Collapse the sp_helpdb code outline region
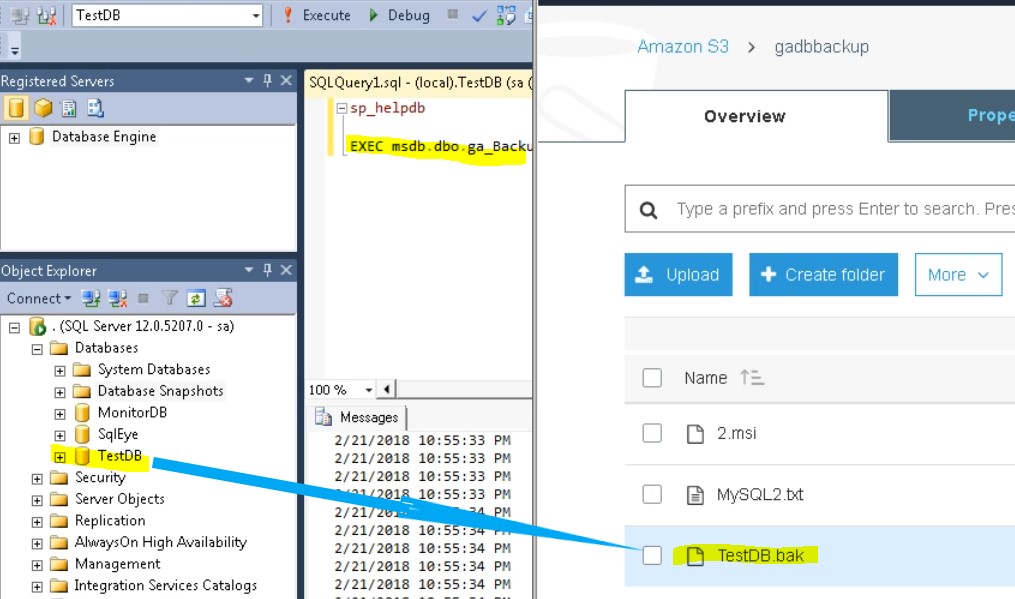The width and height of the screenshot is (1015, 599). coord(341,109)
